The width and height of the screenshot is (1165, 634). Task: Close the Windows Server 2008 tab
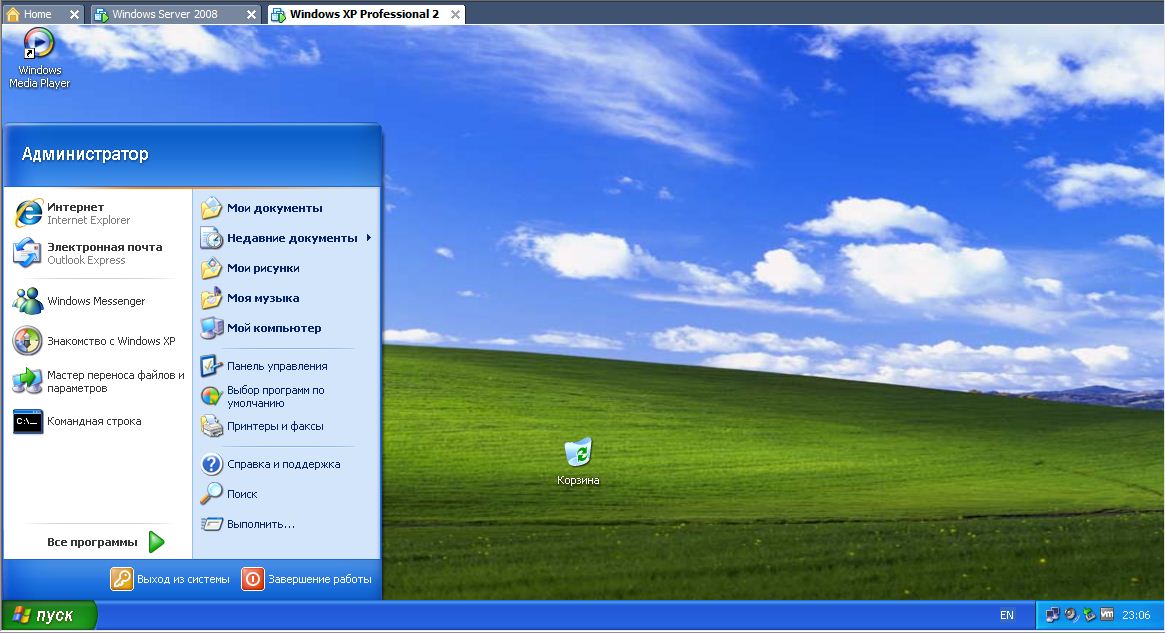pos(251,14)
